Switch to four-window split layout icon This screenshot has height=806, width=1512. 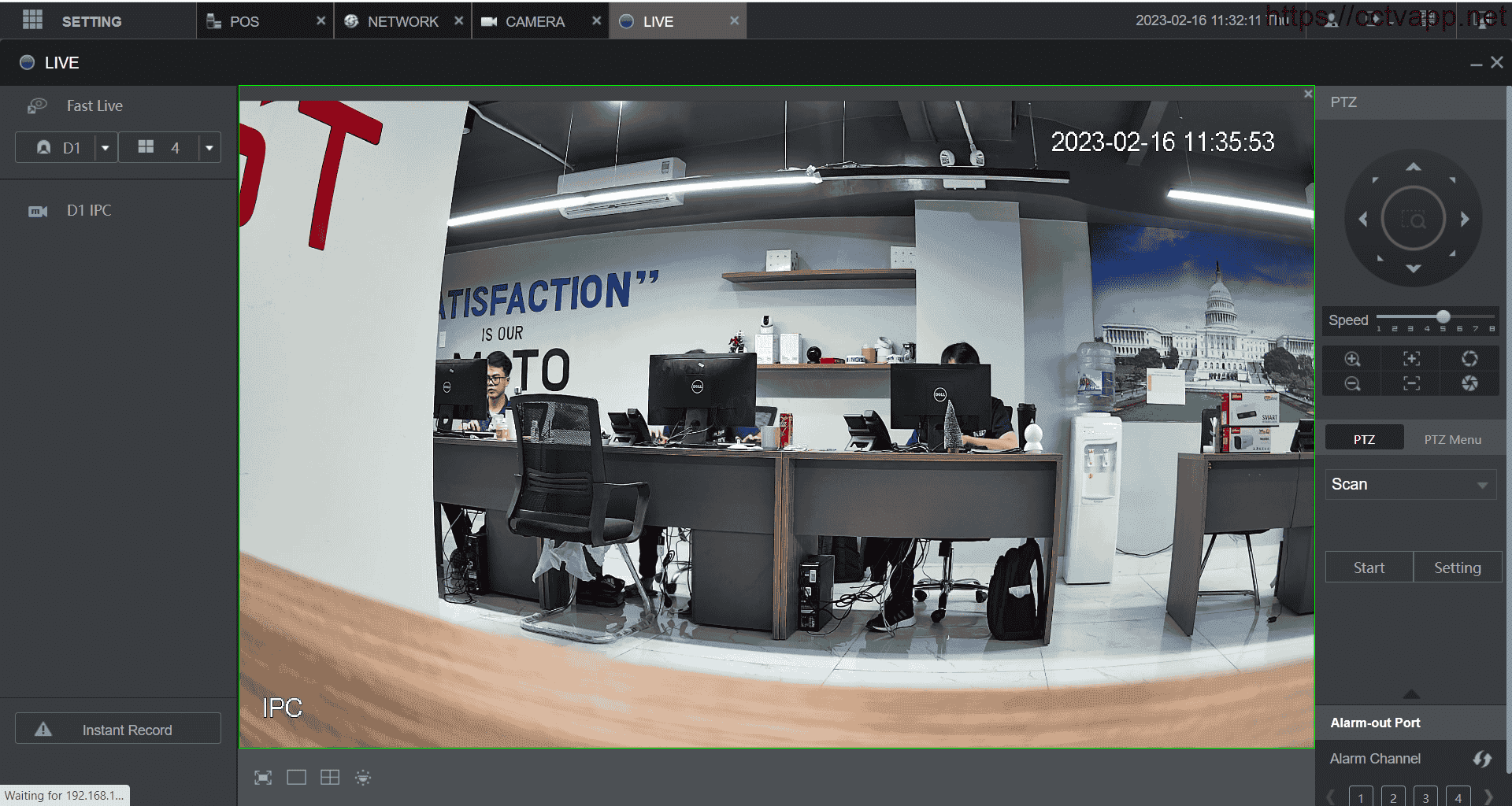click(330, 778)
